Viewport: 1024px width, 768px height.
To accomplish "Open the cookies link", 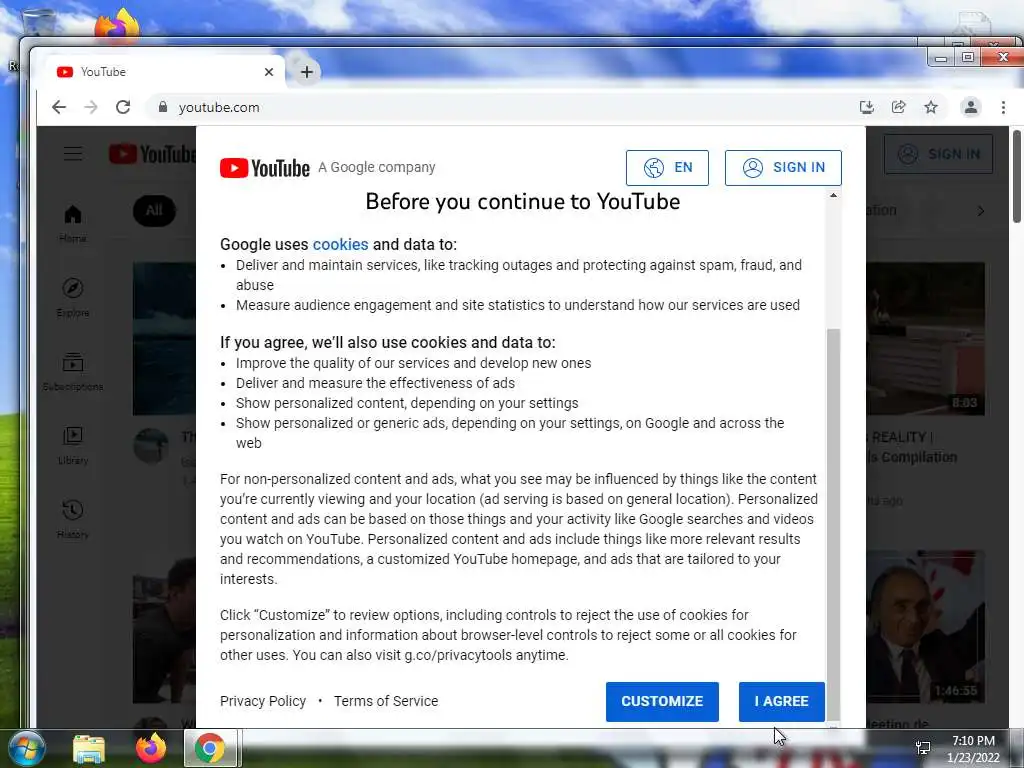I will [x=340, y=244].
